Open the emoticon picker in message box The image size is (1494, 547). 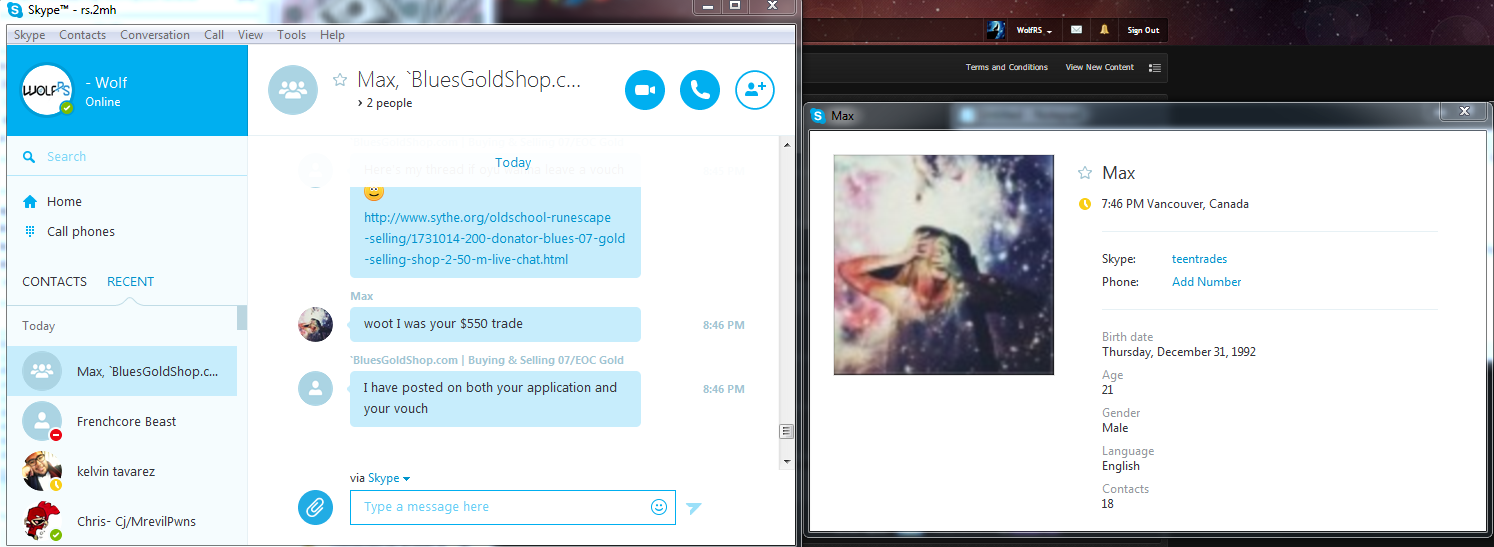tap(659, 507)
